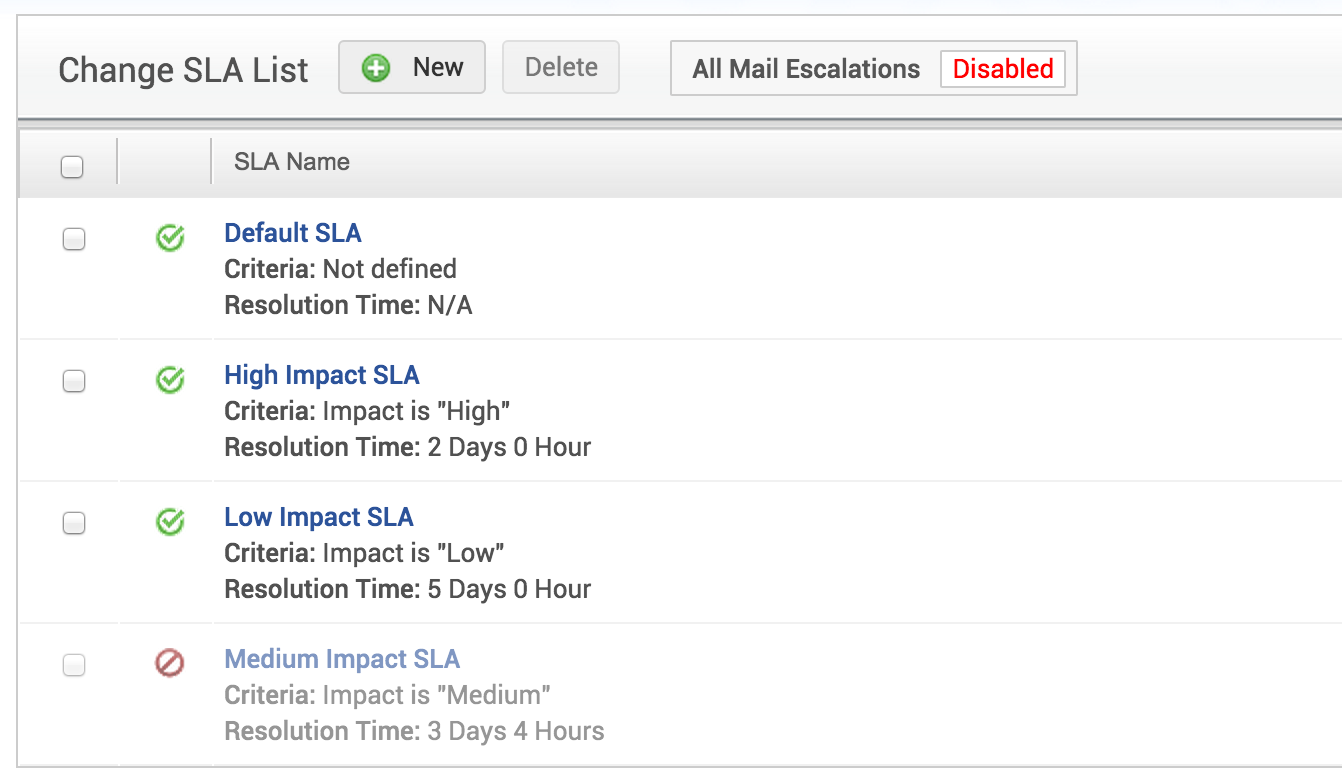The height and width of the screenshot is (776, 1342).
Task: Click the green status icon beside High Impact SLA
Action: pyautogui.click(x=170, y=380)
